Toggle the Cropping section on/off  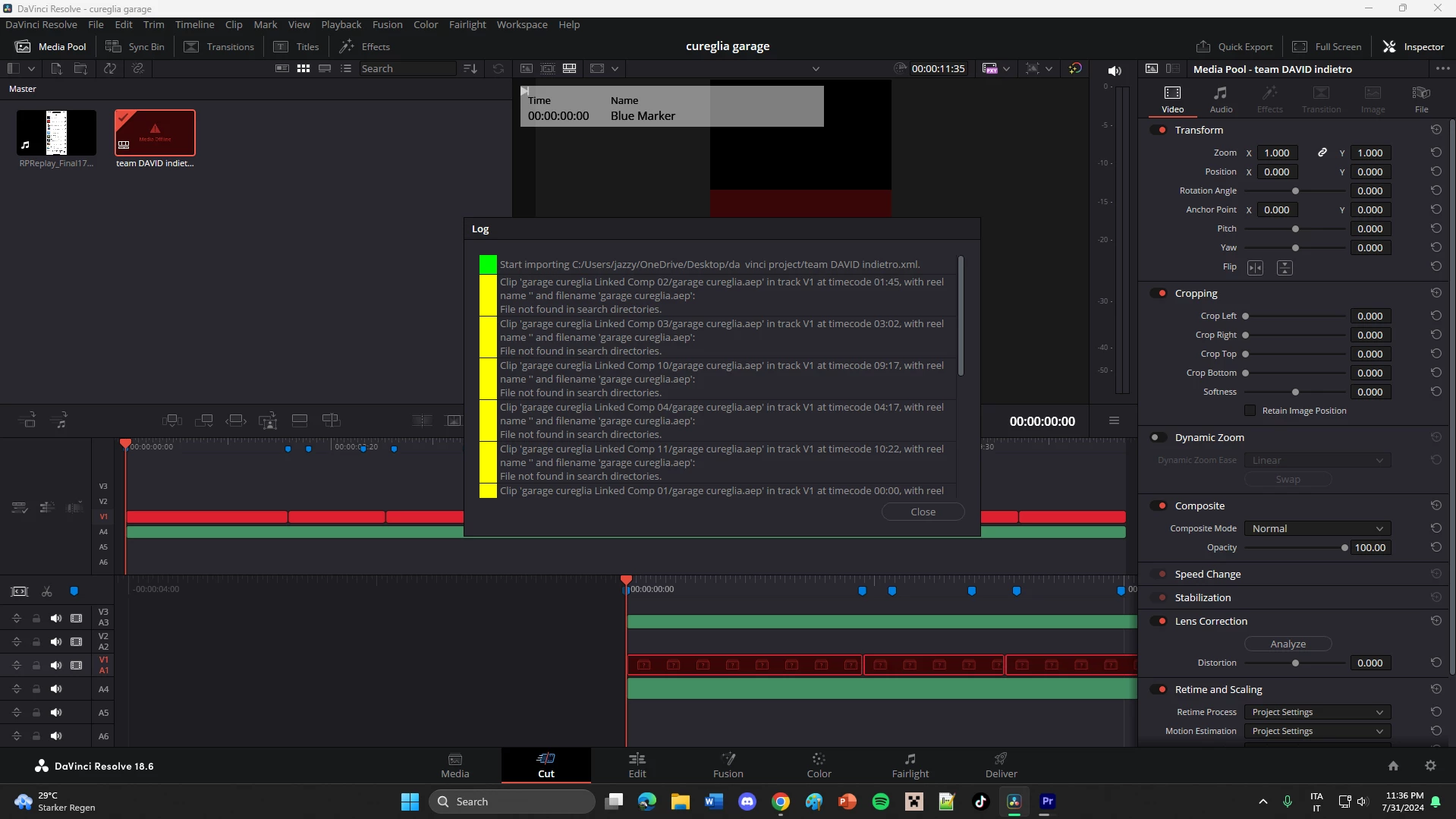[x=1159, y=293]
